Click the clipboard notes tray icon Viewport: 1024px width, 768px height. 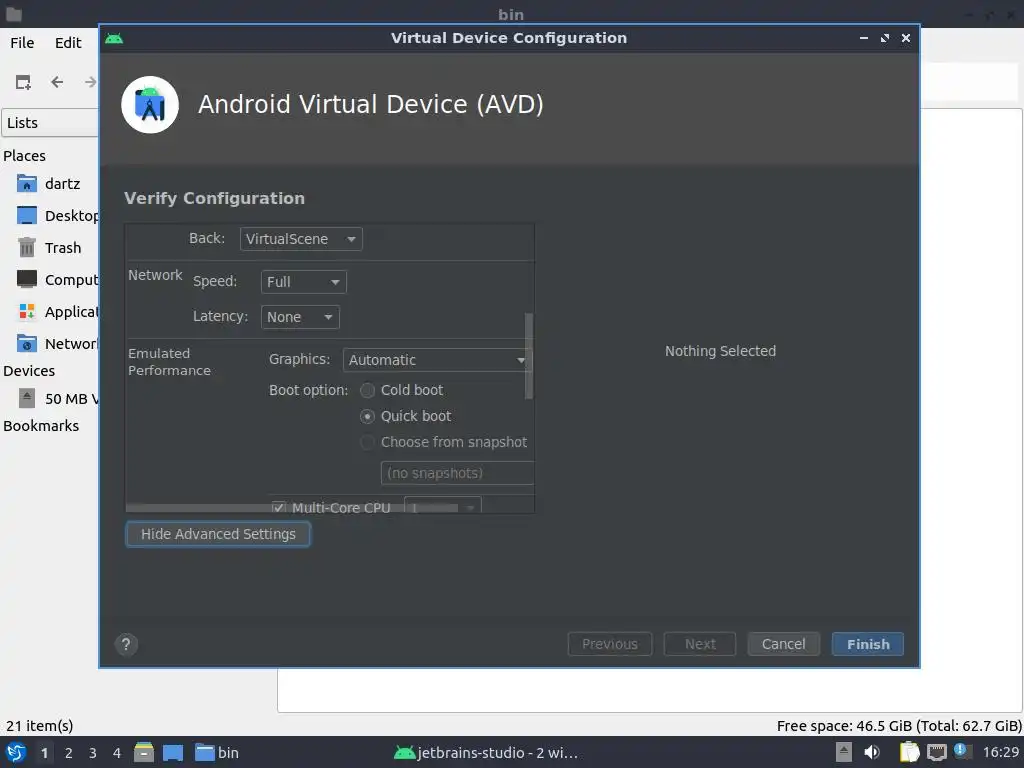click(909, 752)
